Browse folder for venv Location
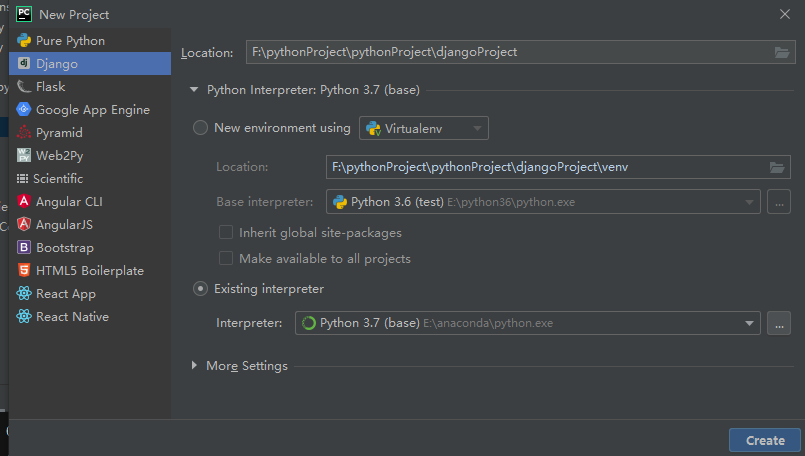Viewport: 805px width, 456px height. [777, 167]
